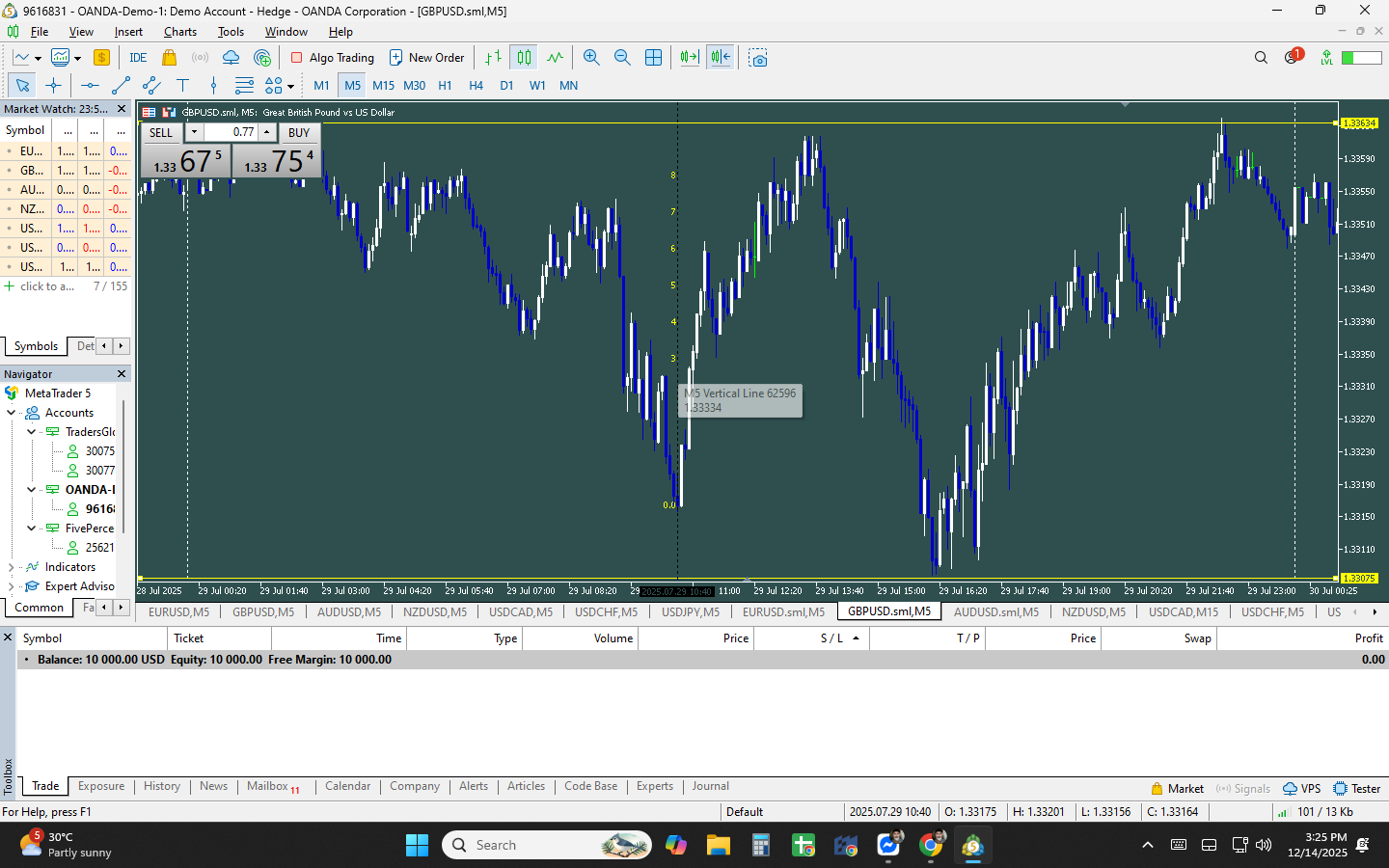Select the trendline drawing tool
This screenshot has width=1389, height=868.
[x=121, y=85]
